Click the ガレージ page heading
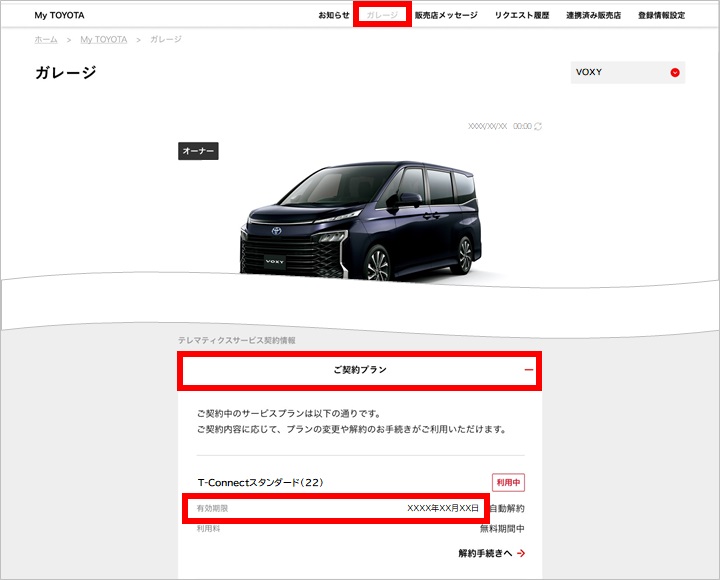This screenshot has height=580, width=720. (x=66, y=73)
